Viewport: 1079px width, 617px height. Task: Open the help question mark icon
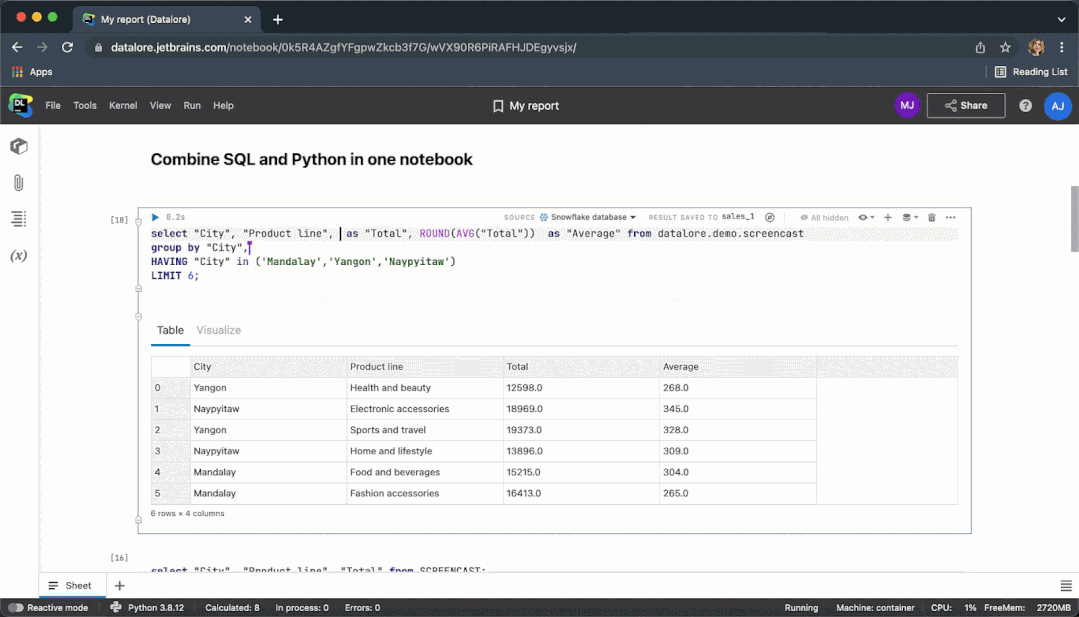[1025, 106]
